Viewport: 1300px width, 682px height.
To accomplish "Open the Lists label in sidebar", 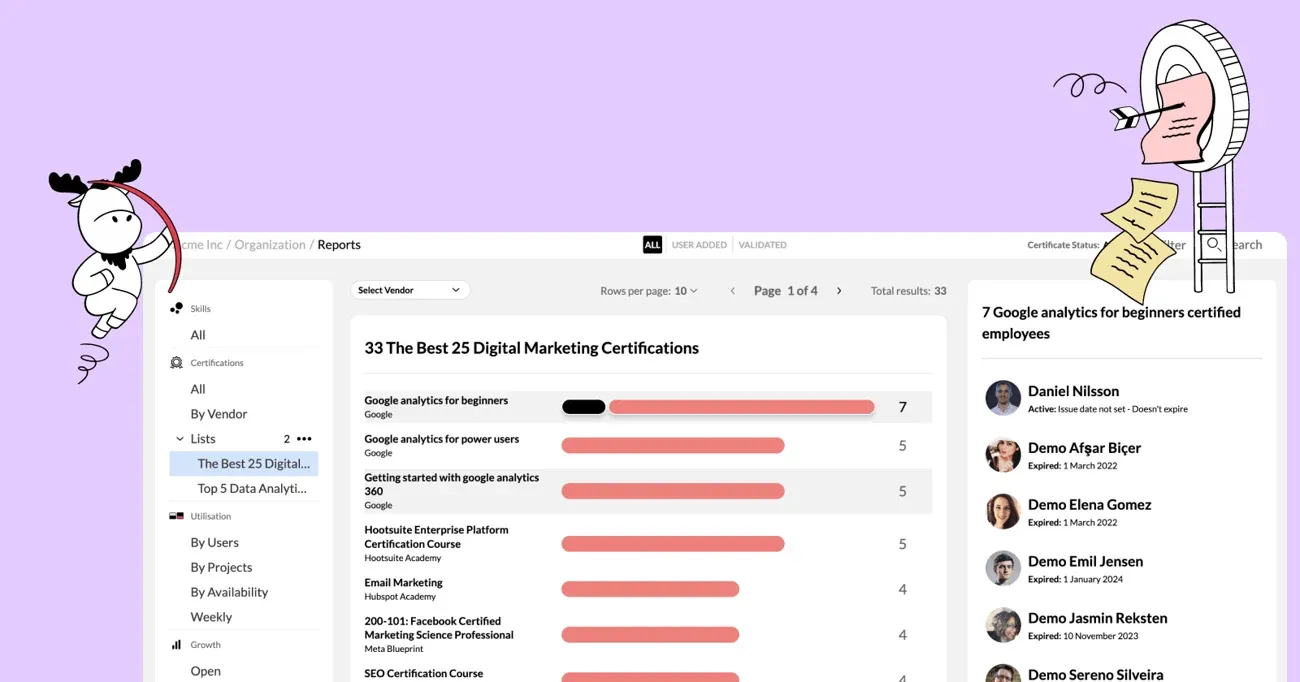I will pyautogui.click(x=203, y=439).
